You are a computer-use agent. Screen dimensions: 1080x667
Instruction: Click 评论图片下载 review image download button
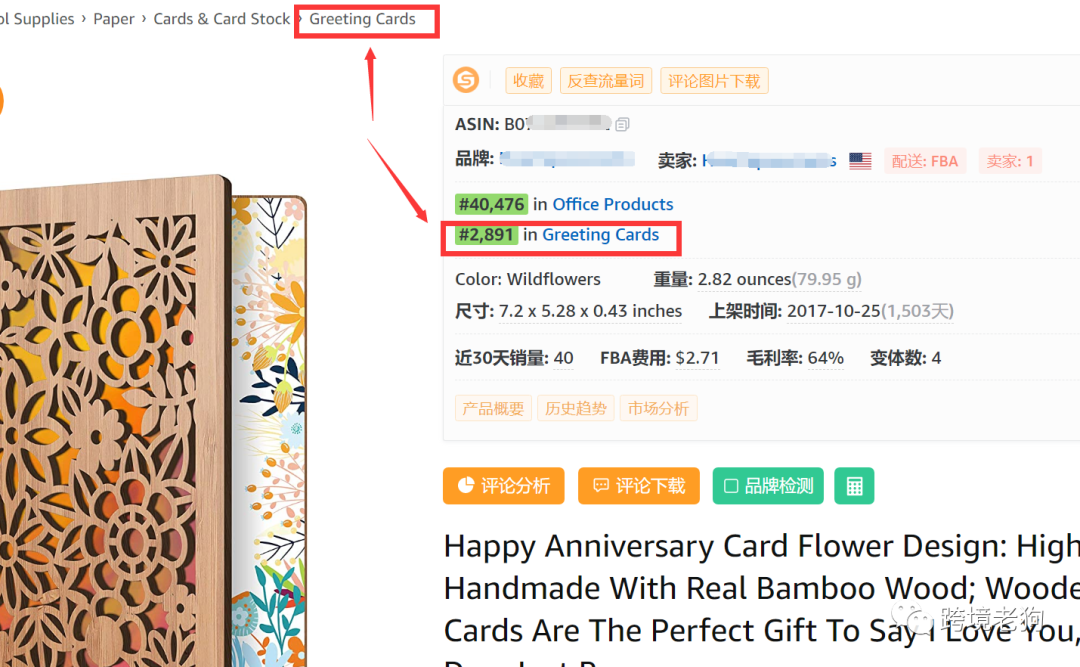coord(714,81)
